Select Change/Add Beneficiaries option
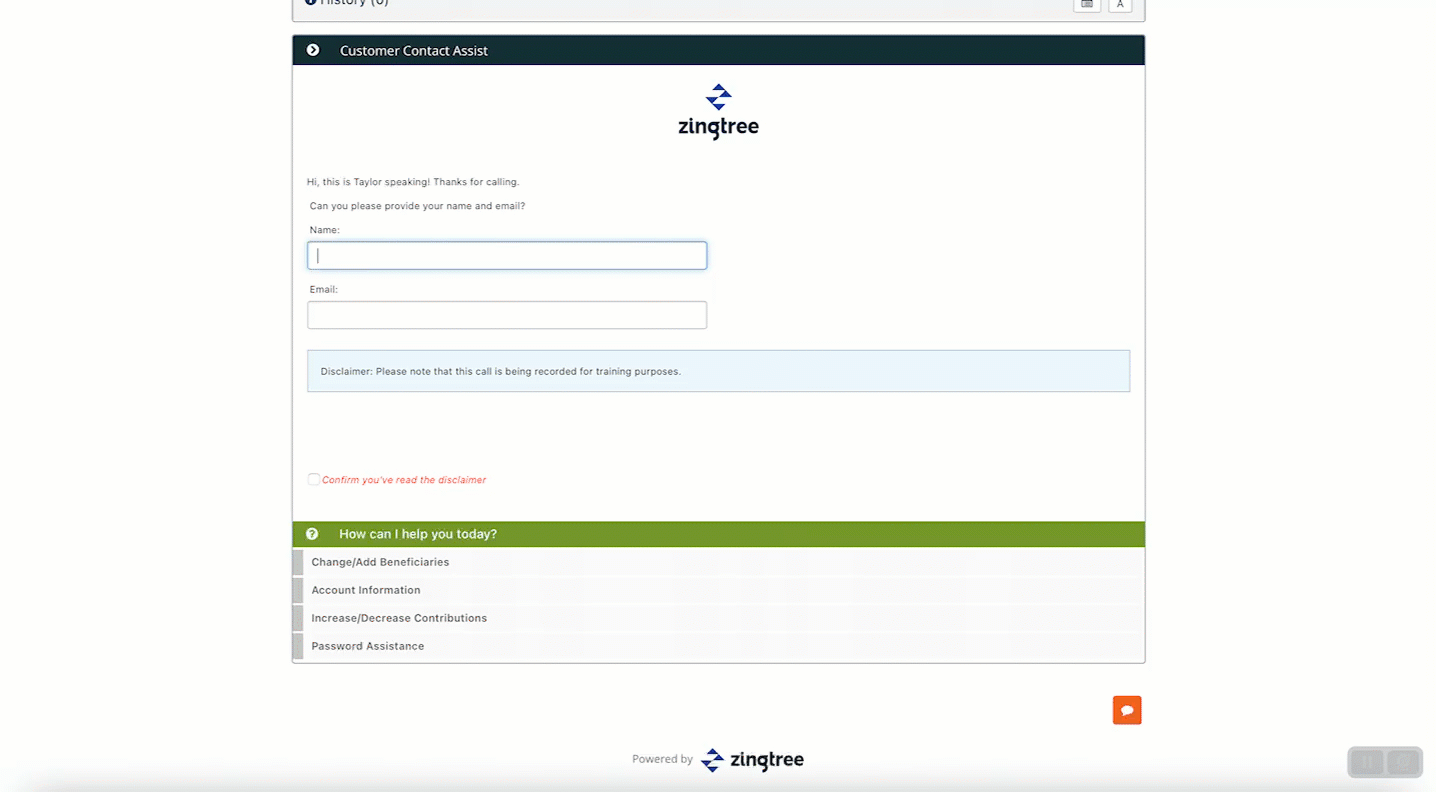This screenshot has width=1436, height=792. [380, 562]
